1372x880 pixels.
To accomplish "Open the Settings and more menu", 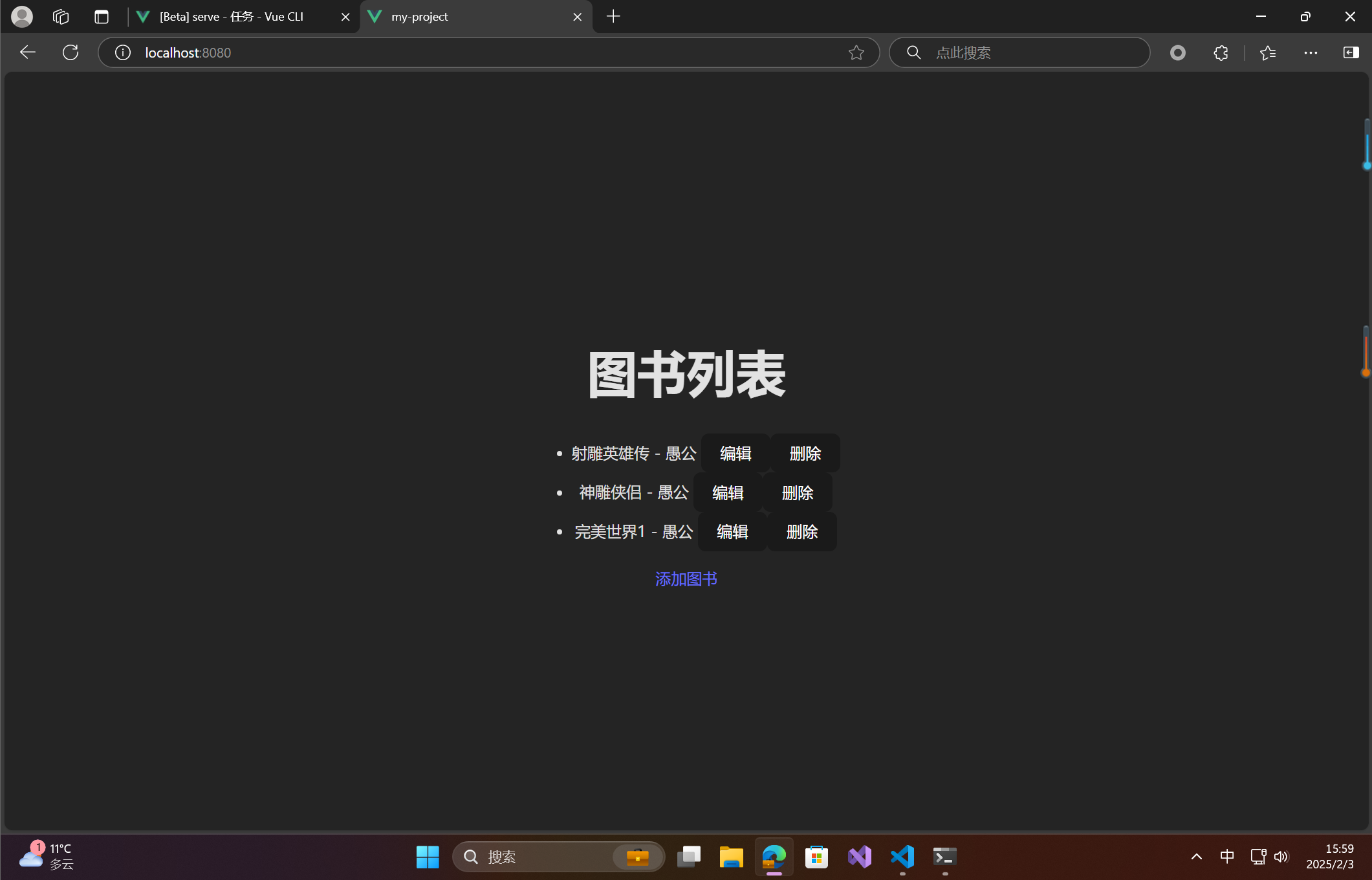I will pos(1311,52).
